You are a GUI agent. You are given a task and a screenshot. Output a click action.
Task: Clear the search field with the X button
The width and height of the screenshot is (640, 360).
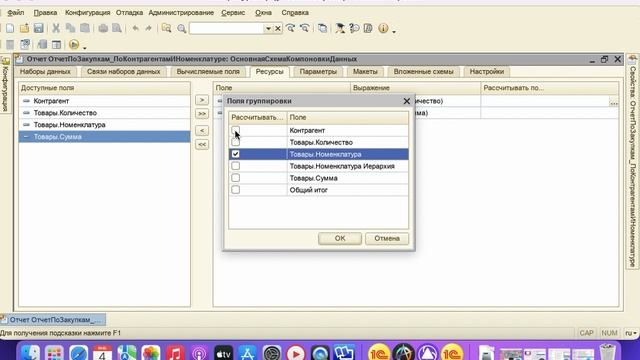click(x=278, y=29)
